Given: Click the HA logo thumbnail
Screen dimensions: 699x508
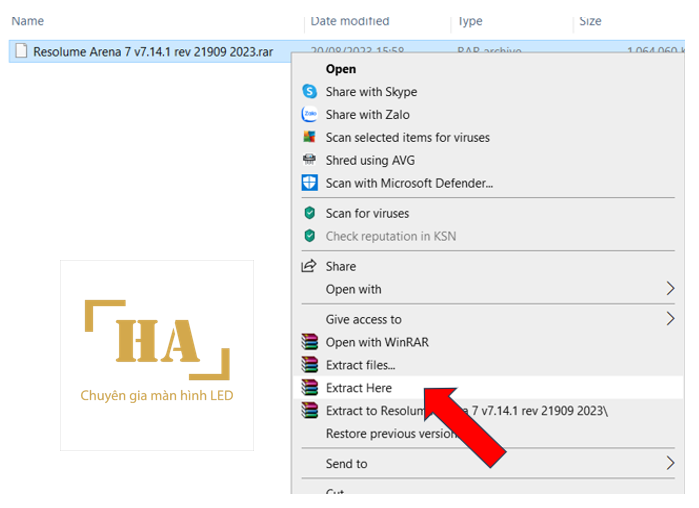Looking at the screenshot, I should (157, 355).
